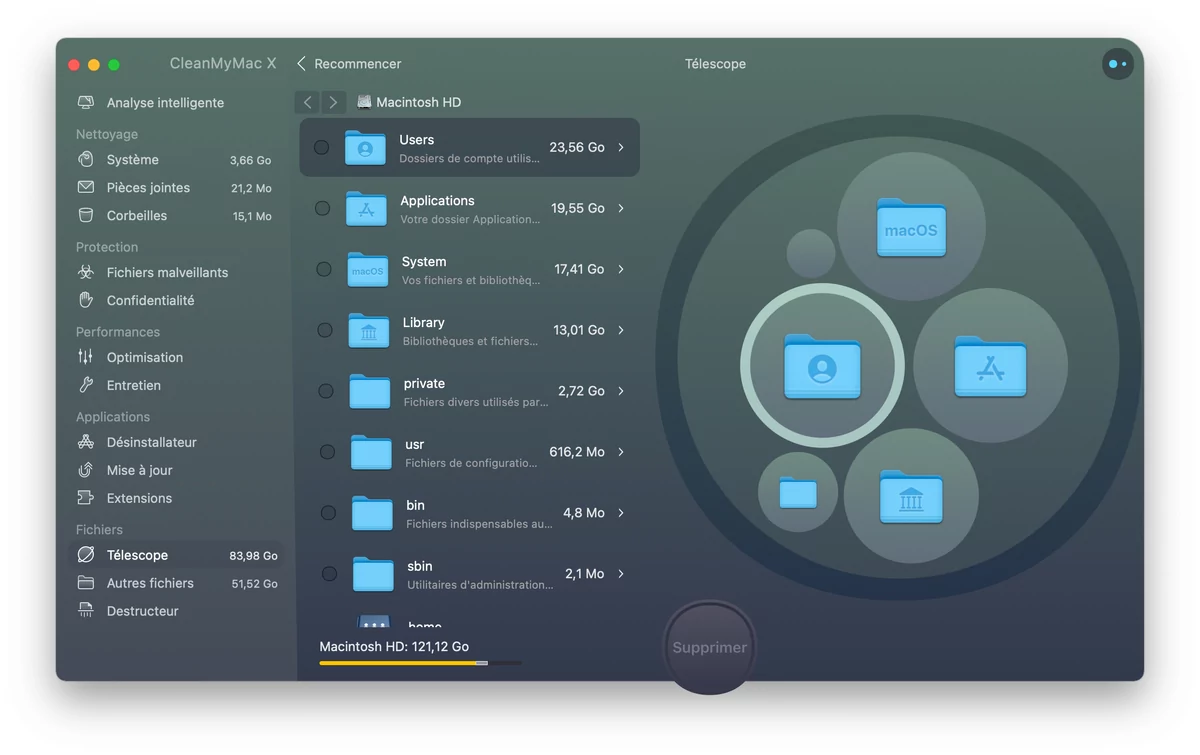Select the System folder checkbox
The height and width of the screenshot is (755, 1200).
323,270
